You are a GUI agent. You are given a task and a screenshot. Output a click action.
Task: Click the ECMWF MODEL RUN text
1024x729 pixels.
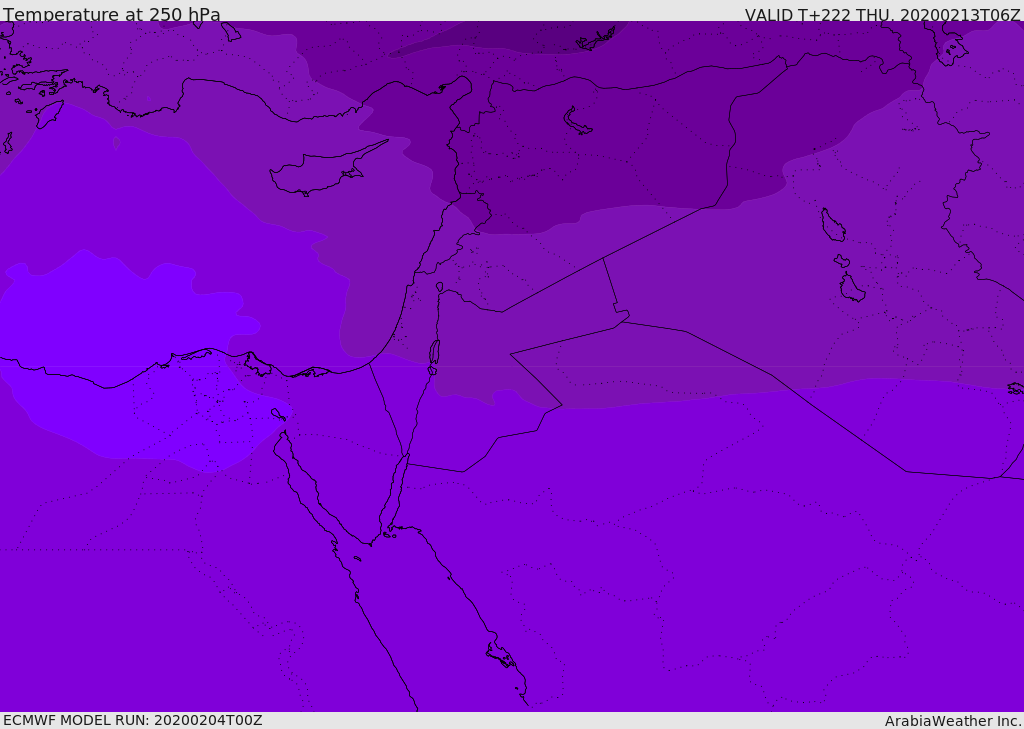click(x=132, y=720)
